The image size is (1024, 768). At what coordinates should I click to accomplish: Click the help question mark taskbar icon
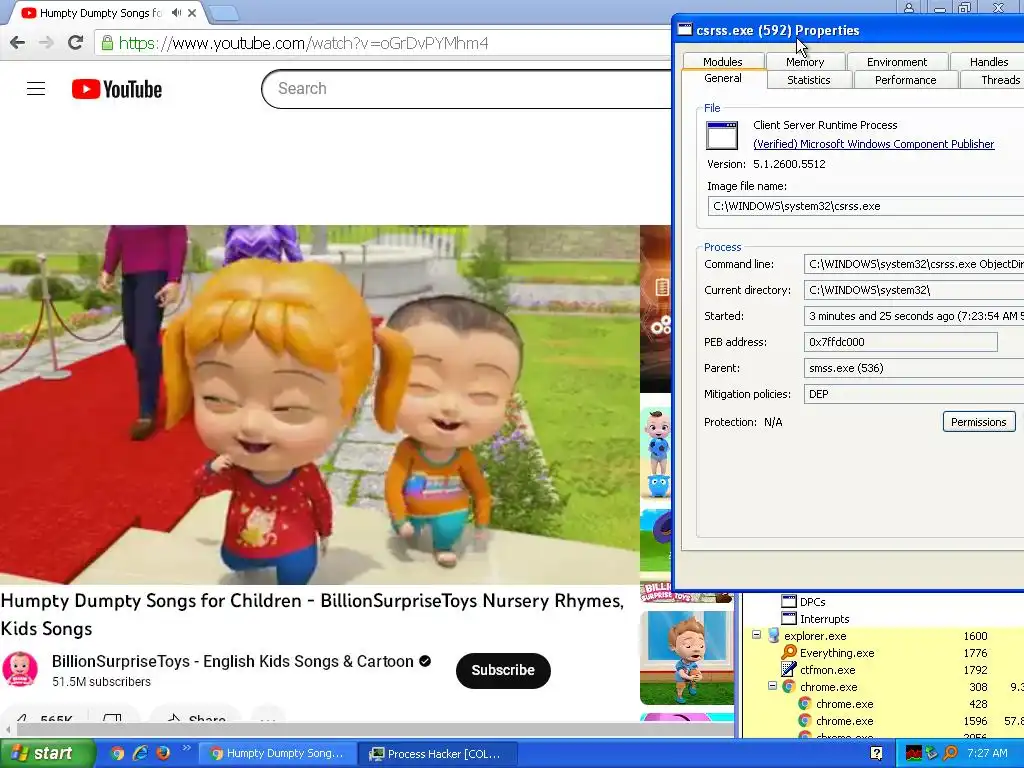(x=876, y=753)
